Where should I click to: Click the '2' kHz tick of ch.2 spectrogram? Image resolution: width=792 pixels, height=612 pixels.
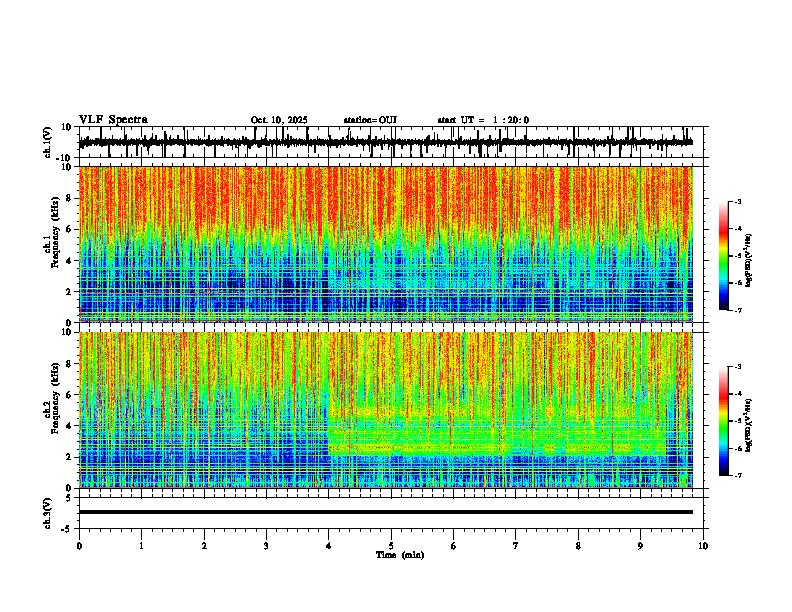pyautogui.click(x=69, y=457)
